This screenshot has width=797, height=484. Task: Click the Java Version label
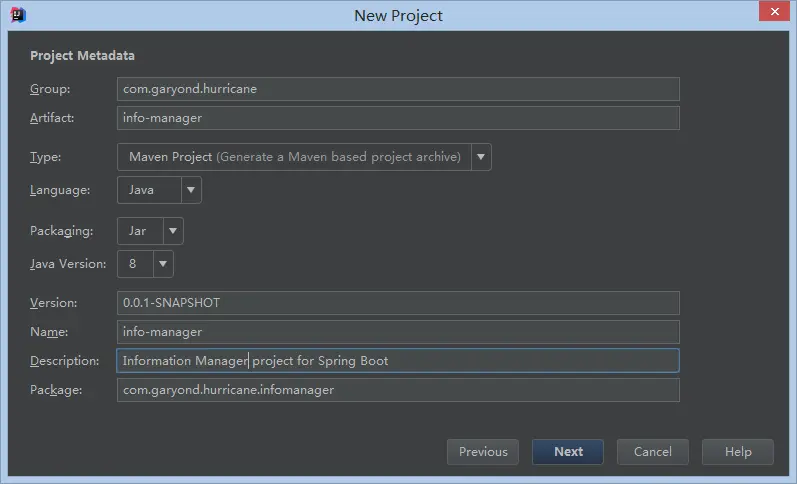tap(68, 264)
